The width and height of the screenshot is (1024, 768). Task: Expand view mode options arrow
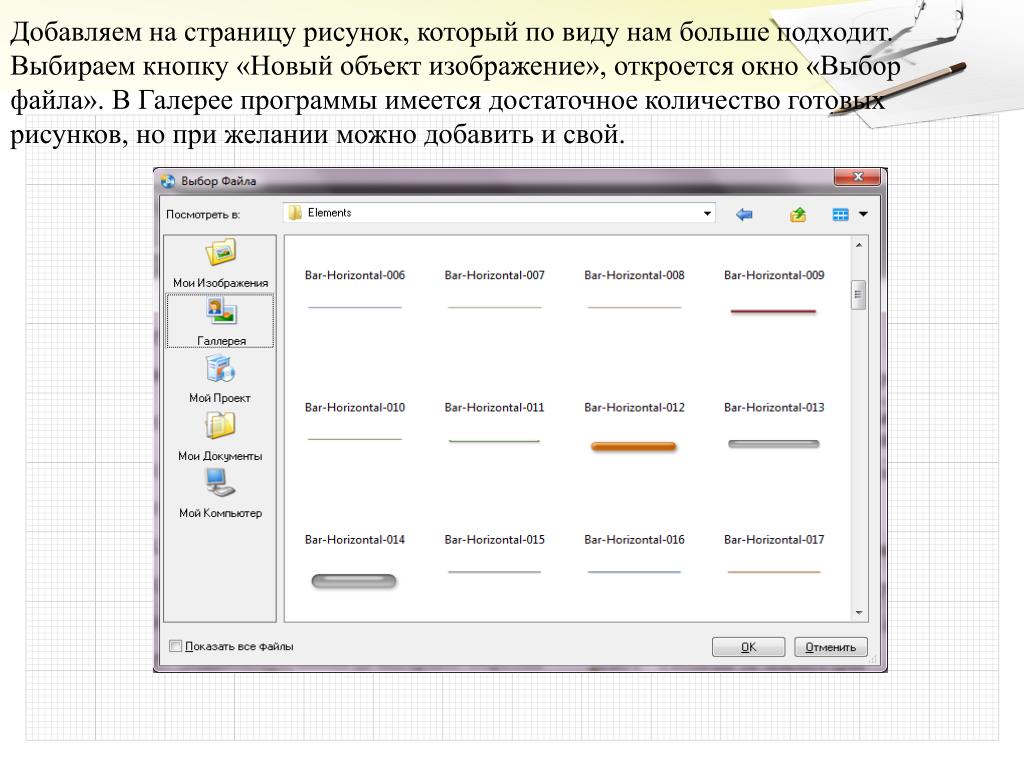pos(863,214)
